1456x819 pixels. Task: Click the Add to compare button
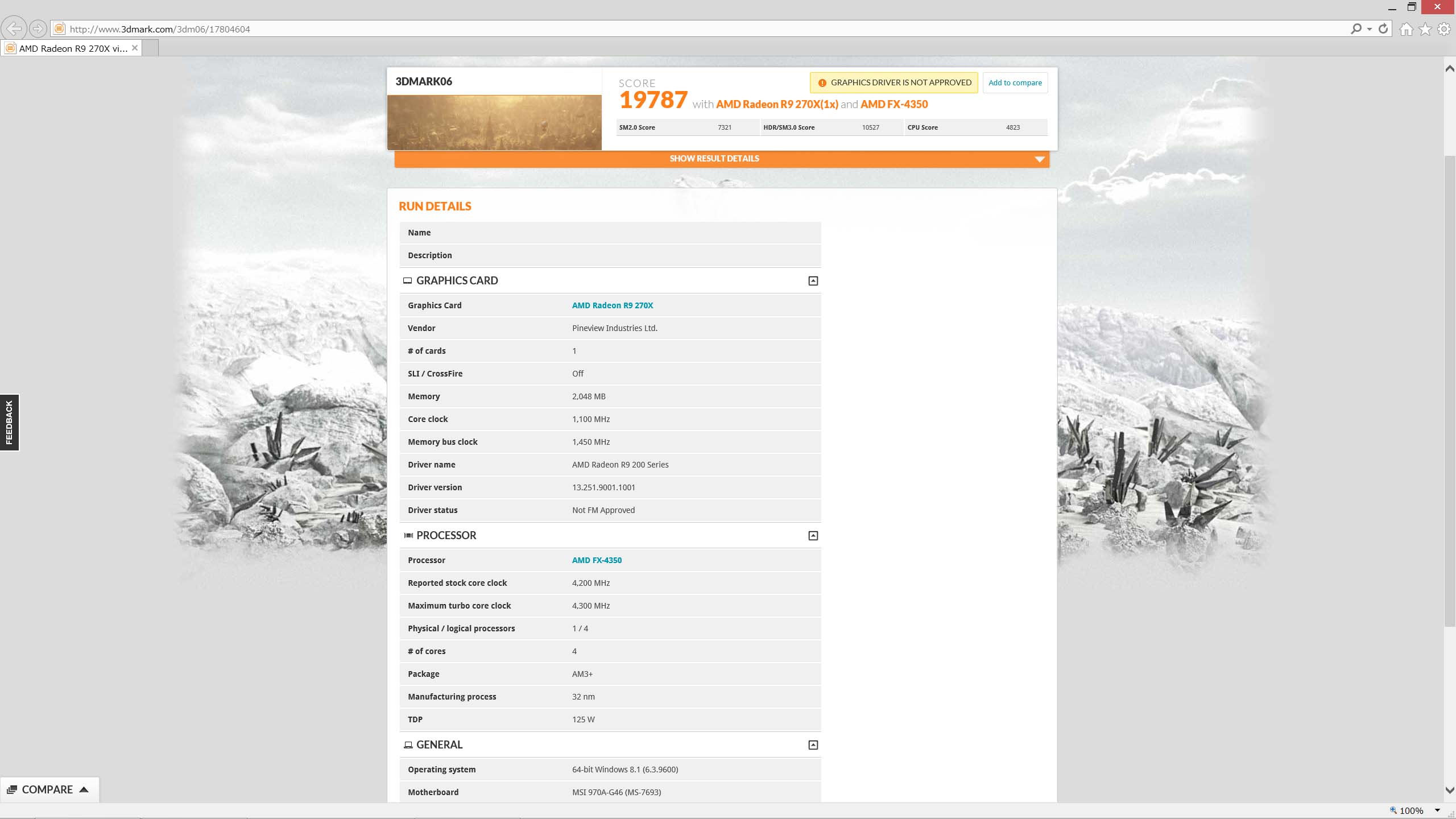[1015, 82]
